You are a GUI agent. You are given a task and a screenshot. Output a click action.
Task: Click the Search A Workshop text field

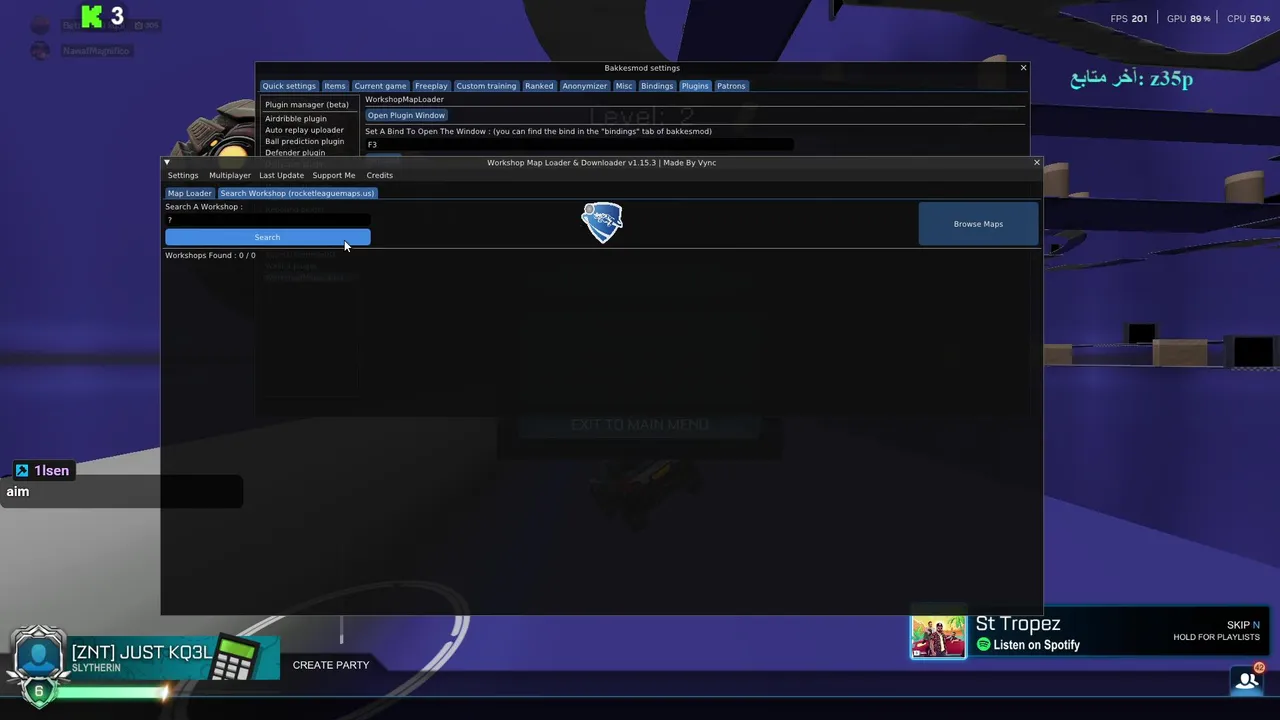click(268, 220)
